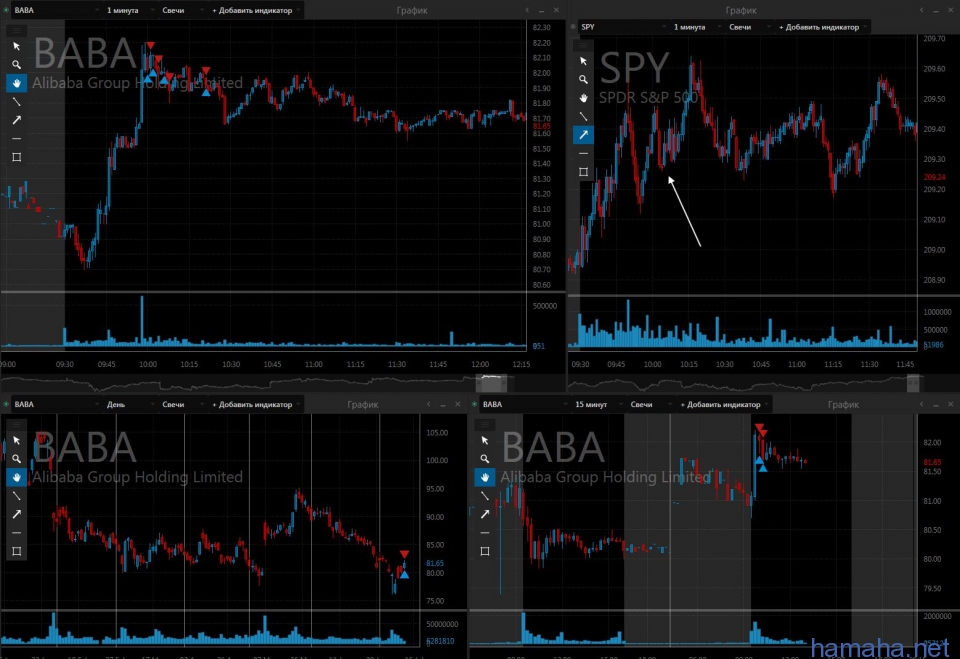Click the 'График' title of BABA 1-minute panel
The image size is (960, 659).
[412, 10]
